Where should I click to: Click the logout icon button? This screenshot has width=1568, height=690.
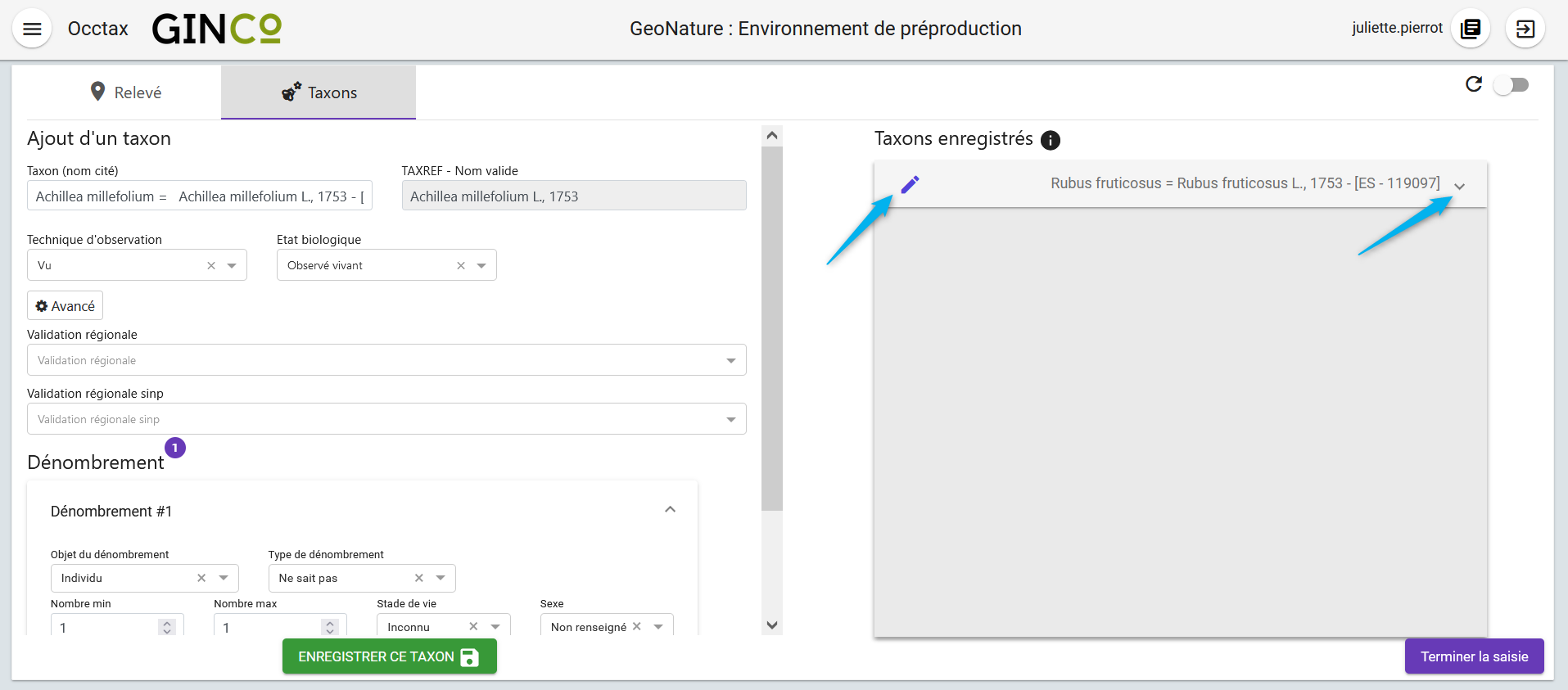tap(1525, 29)
